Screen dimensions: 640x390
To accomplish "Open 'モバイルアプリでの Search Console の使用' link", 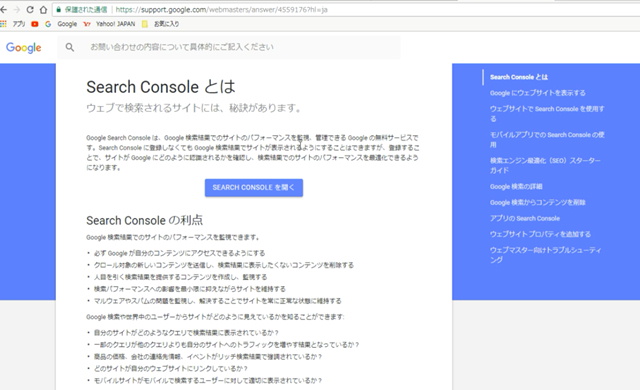I will click(547, 140).
